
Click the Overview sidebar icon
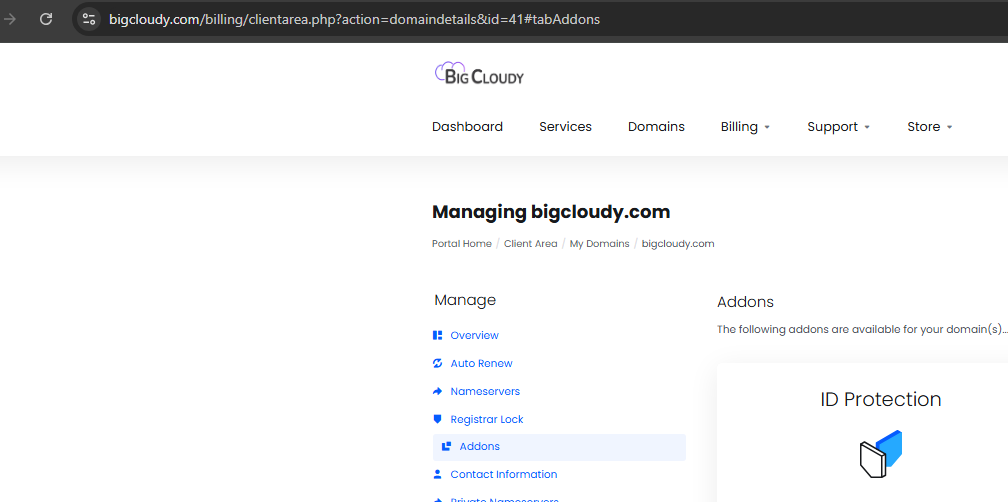point(438,336)
